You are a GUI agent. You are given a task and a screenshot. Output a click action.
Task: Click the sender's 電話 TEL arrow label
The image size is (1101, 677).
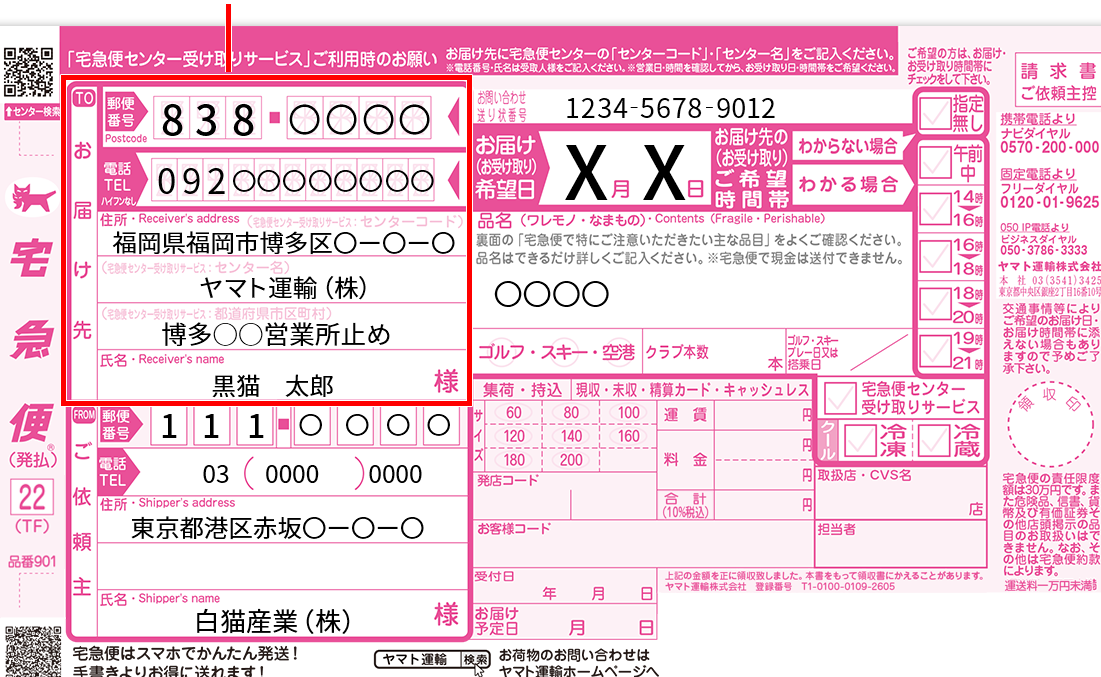click(x=118, y=473)
